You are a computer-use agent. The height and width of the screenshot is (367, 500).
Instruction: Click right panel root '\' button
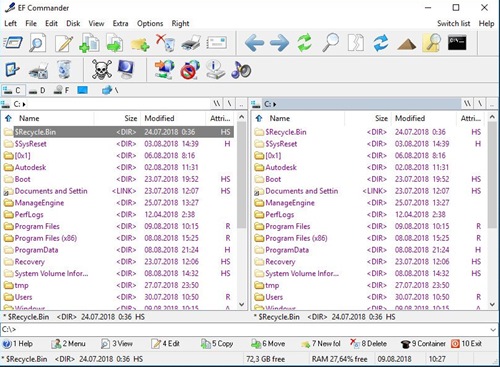[480, 104]
